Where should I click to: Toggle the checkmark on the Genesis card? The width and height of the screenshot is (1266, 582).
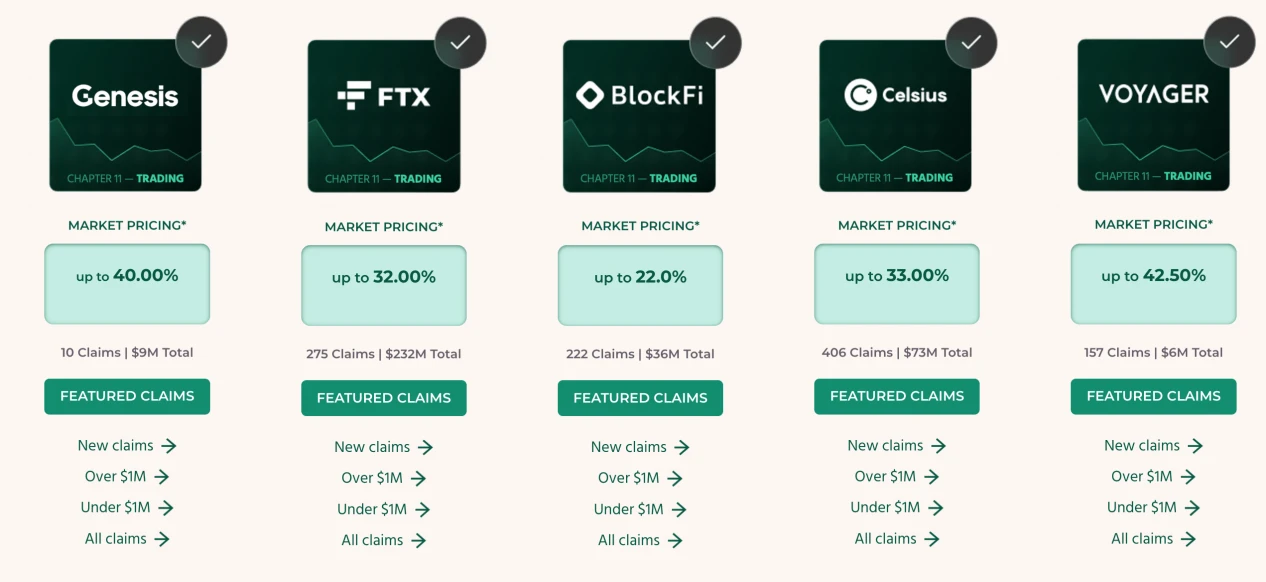tap(203, 41)
